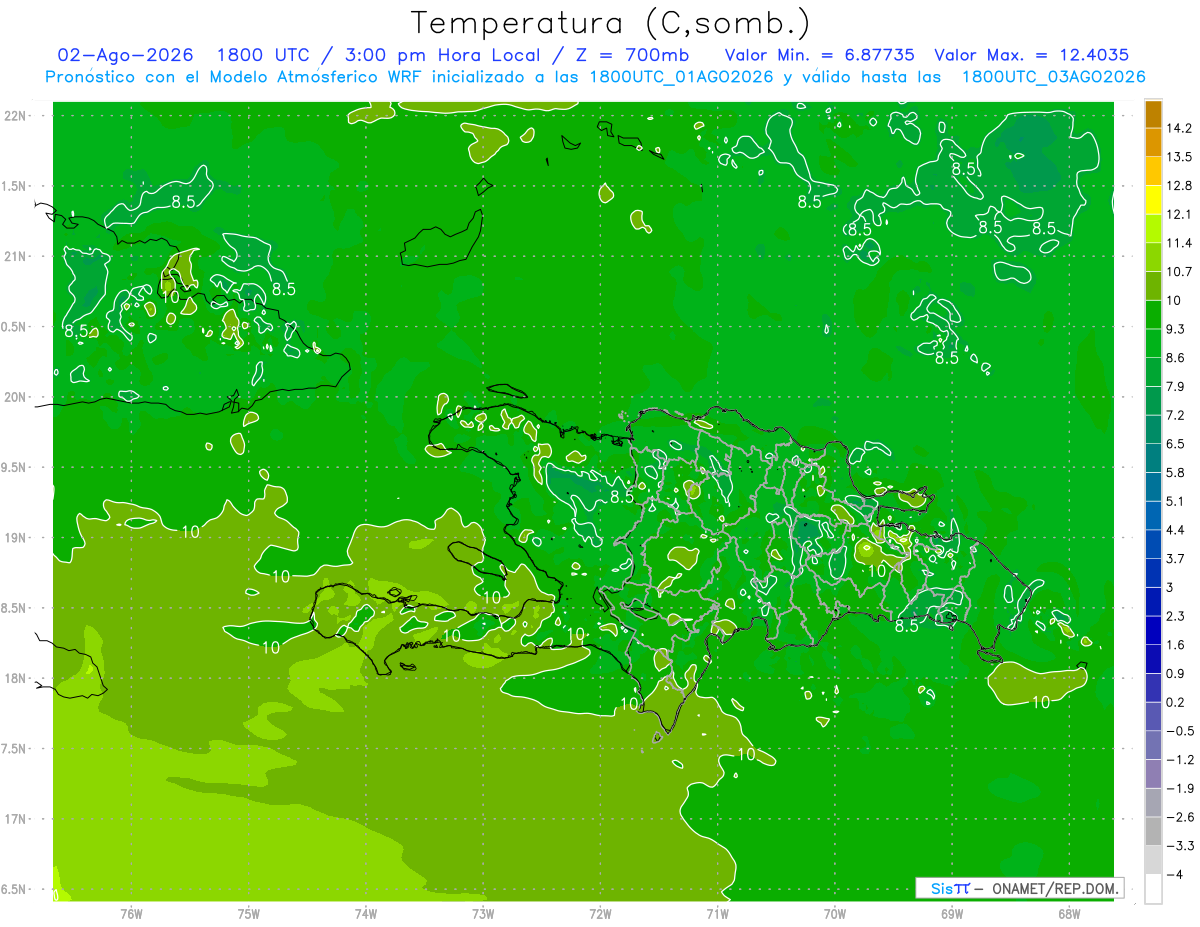1200x927 pixels.
Task: Click "Valor Max. = 12.4035"
Action: tap(1031, 55)
